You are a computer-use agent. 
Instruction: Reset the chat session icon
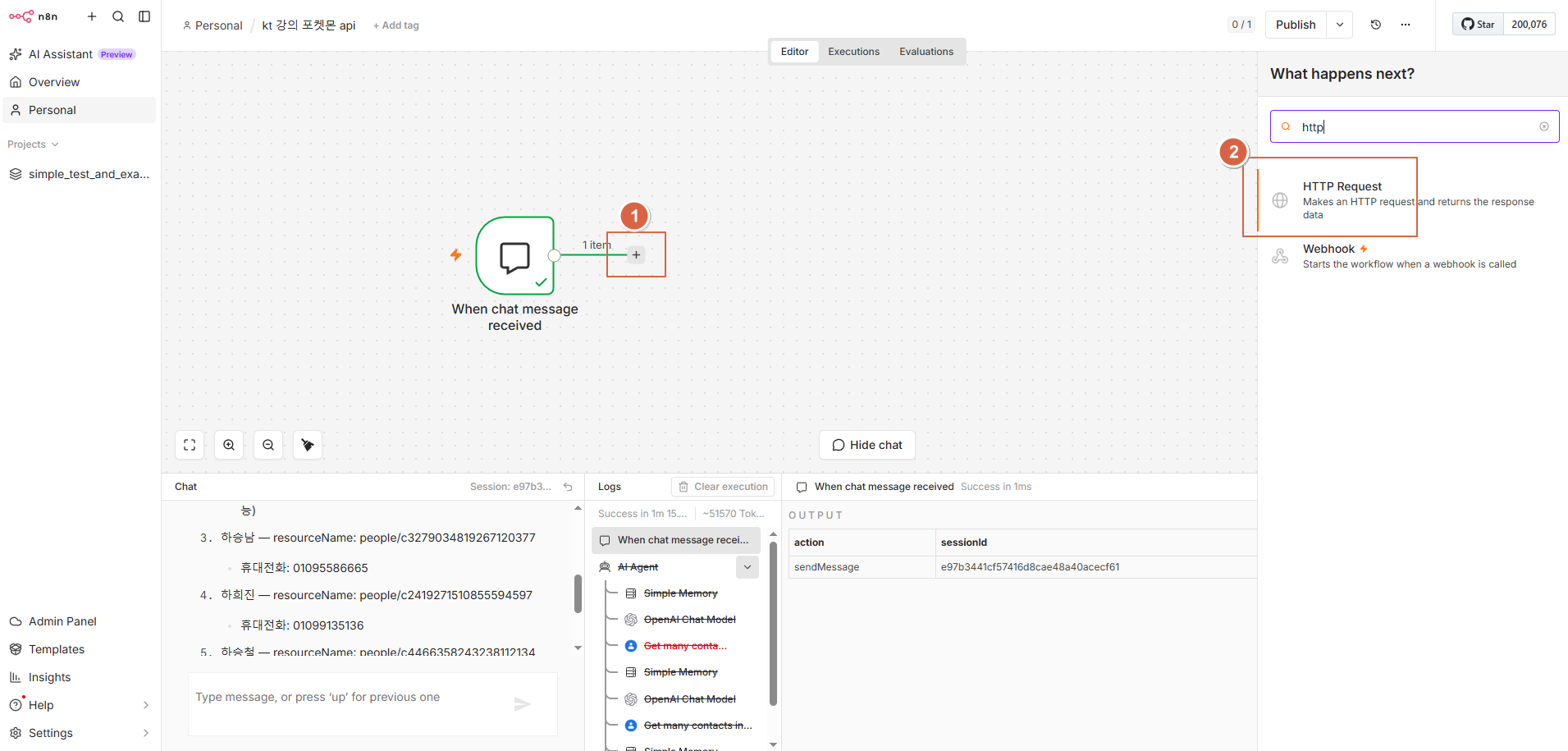click(568, 487)
